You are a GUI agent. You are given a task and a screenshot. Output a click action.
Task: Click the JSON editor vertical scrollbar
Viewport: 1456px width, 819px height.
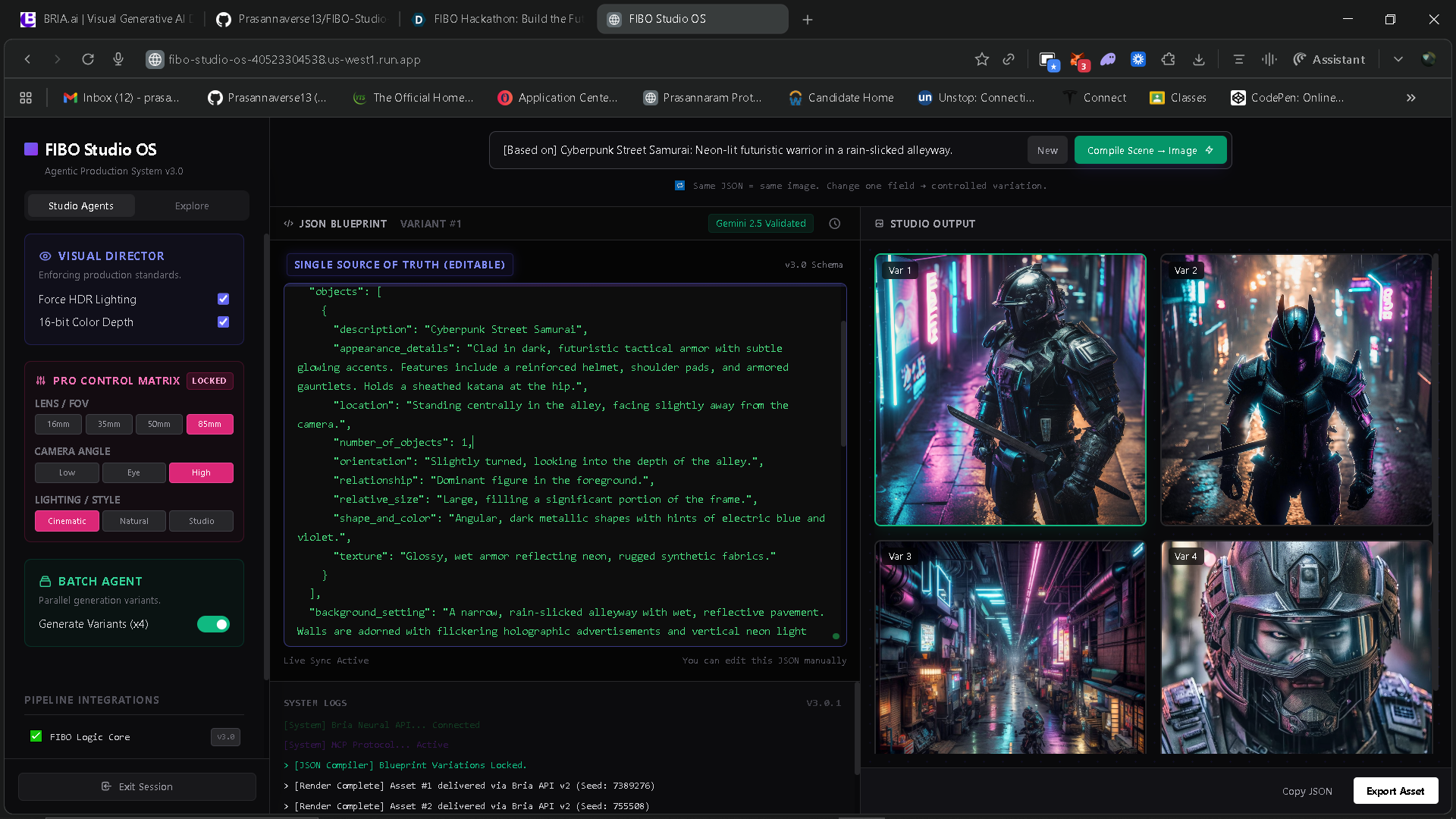[843, 383]
